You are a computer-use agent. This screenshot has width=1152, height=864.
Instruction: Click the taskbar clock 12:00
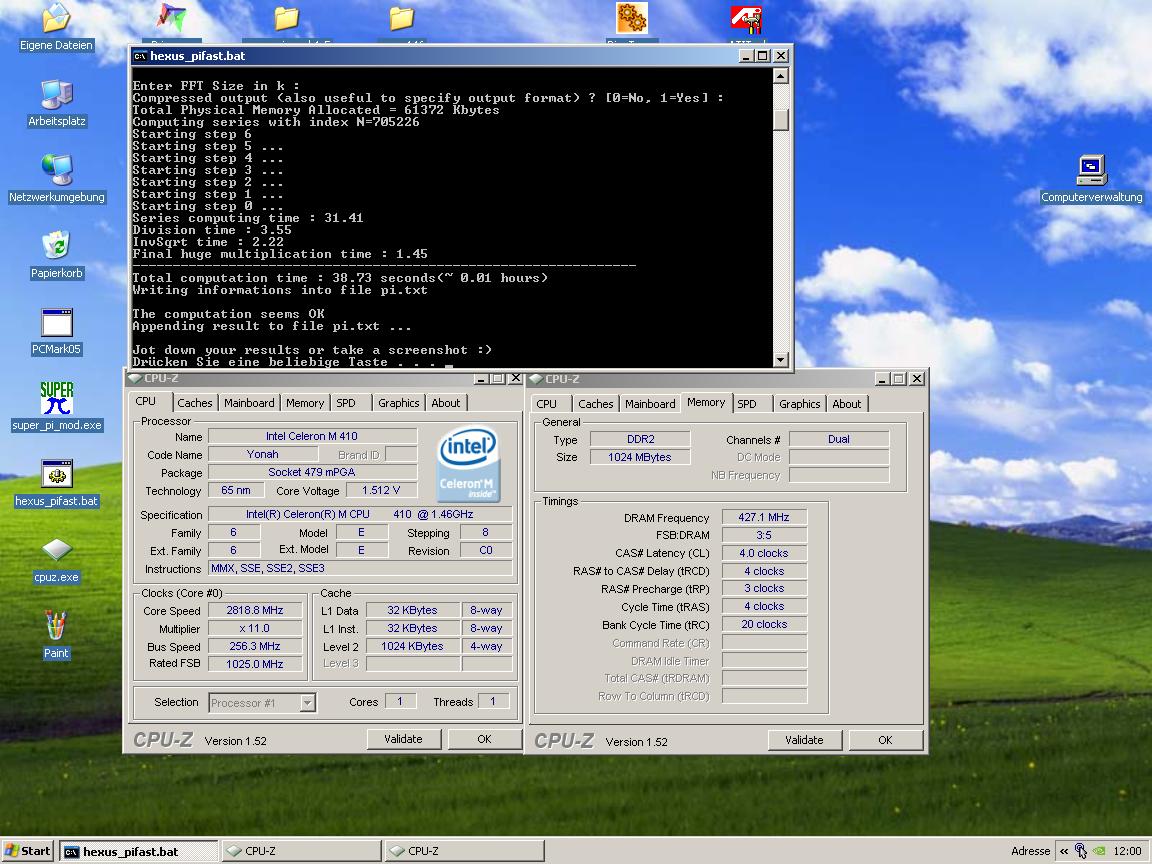click(x=1127, y=851)
